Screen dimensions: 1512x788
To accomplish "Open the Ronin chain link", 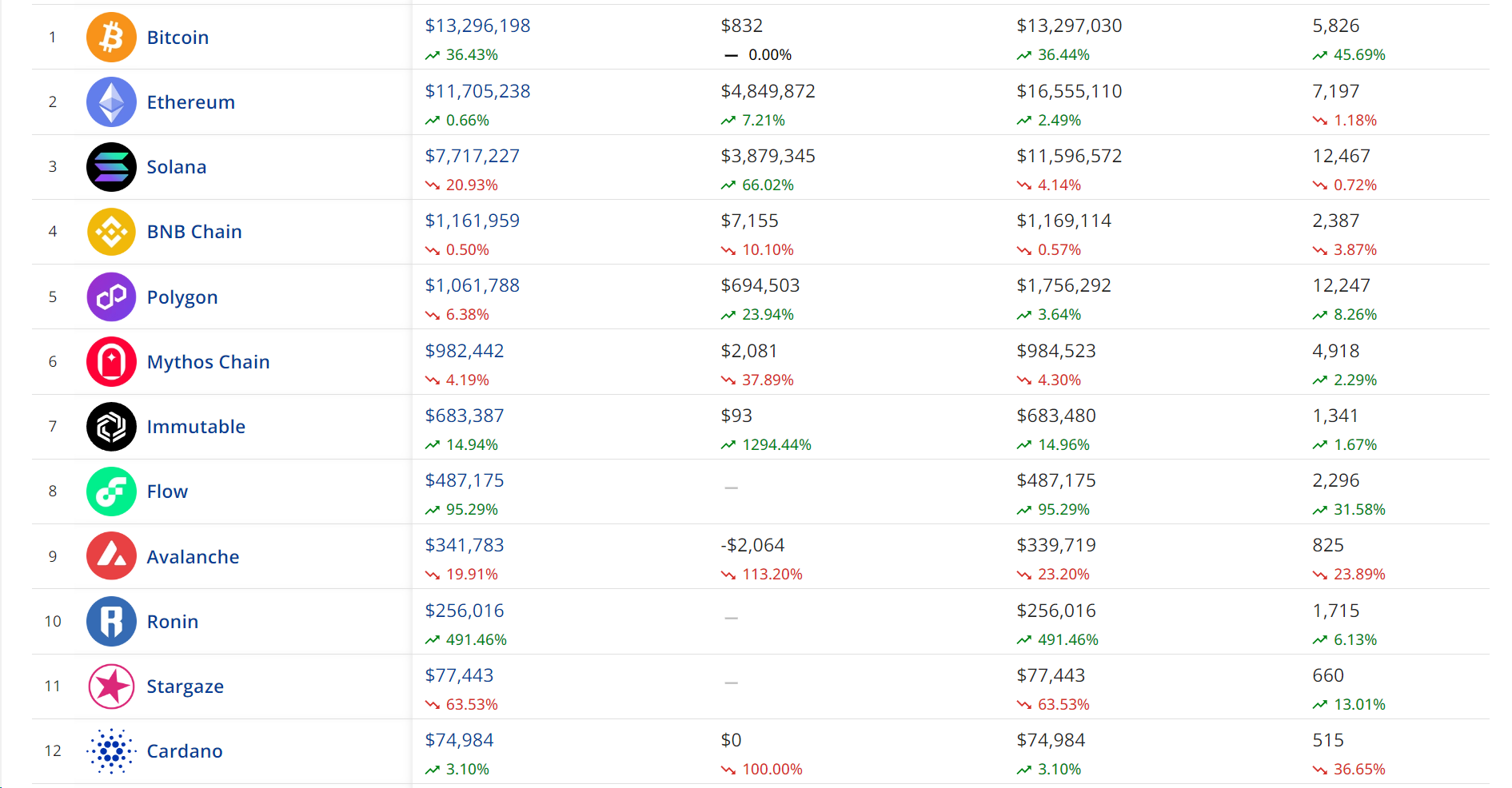I will (x=173, y=622).
